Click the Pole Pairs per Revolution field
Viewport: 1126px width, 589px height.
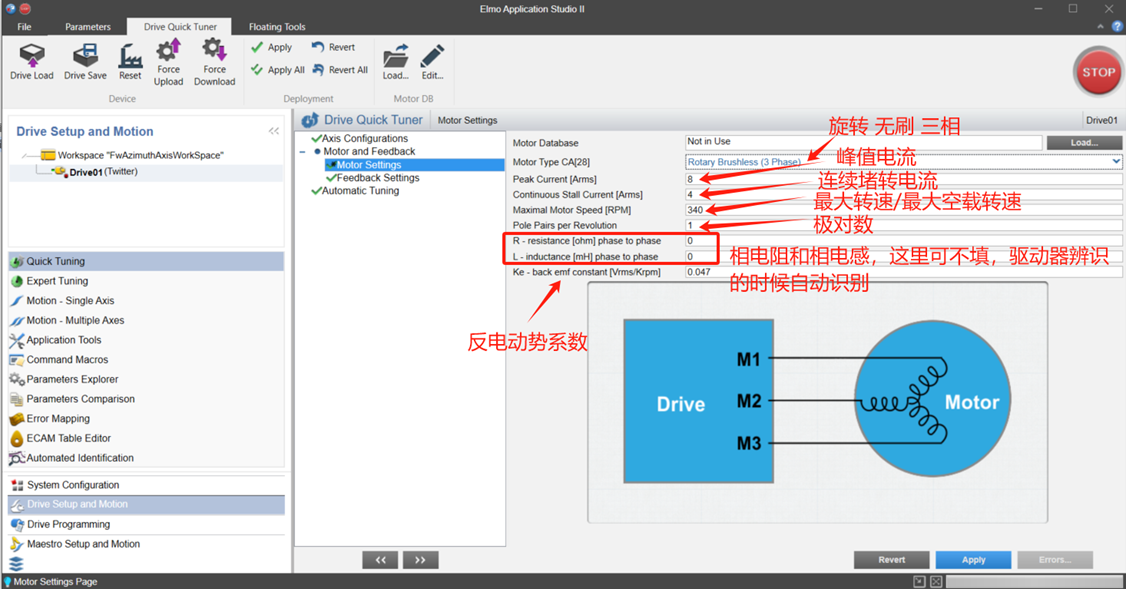(903, 226)
